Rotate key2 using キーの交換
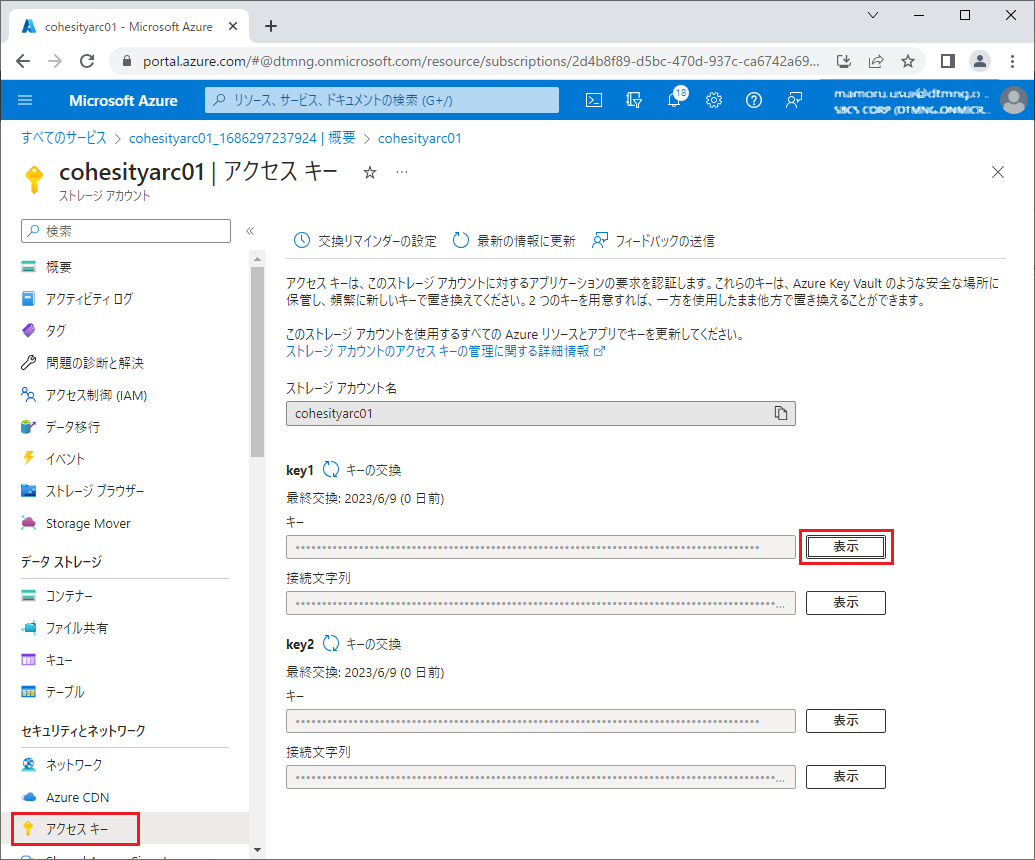 click(362, 644)
